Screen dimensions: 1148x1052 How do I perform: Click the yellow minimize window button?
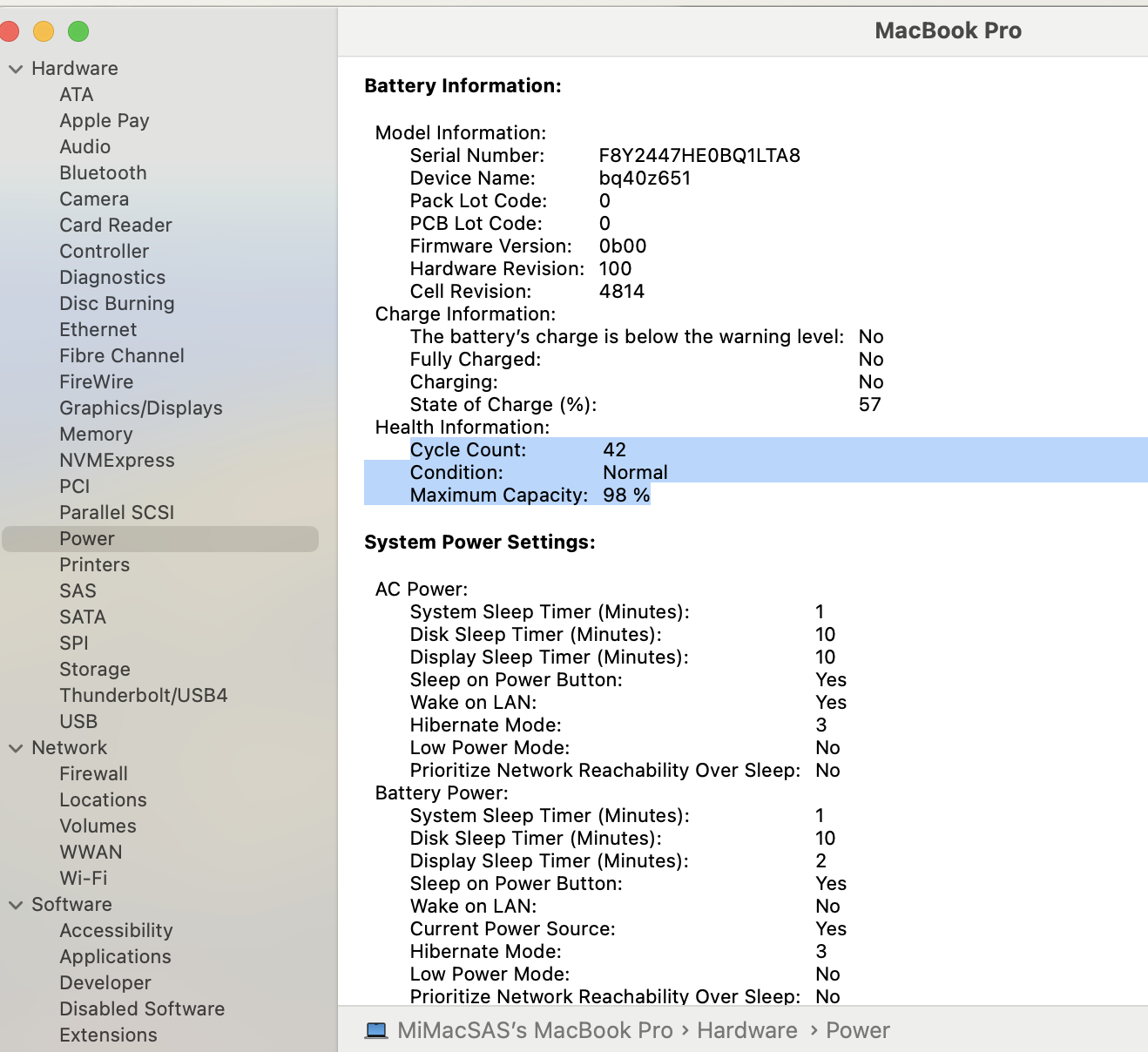click(44, 31)
